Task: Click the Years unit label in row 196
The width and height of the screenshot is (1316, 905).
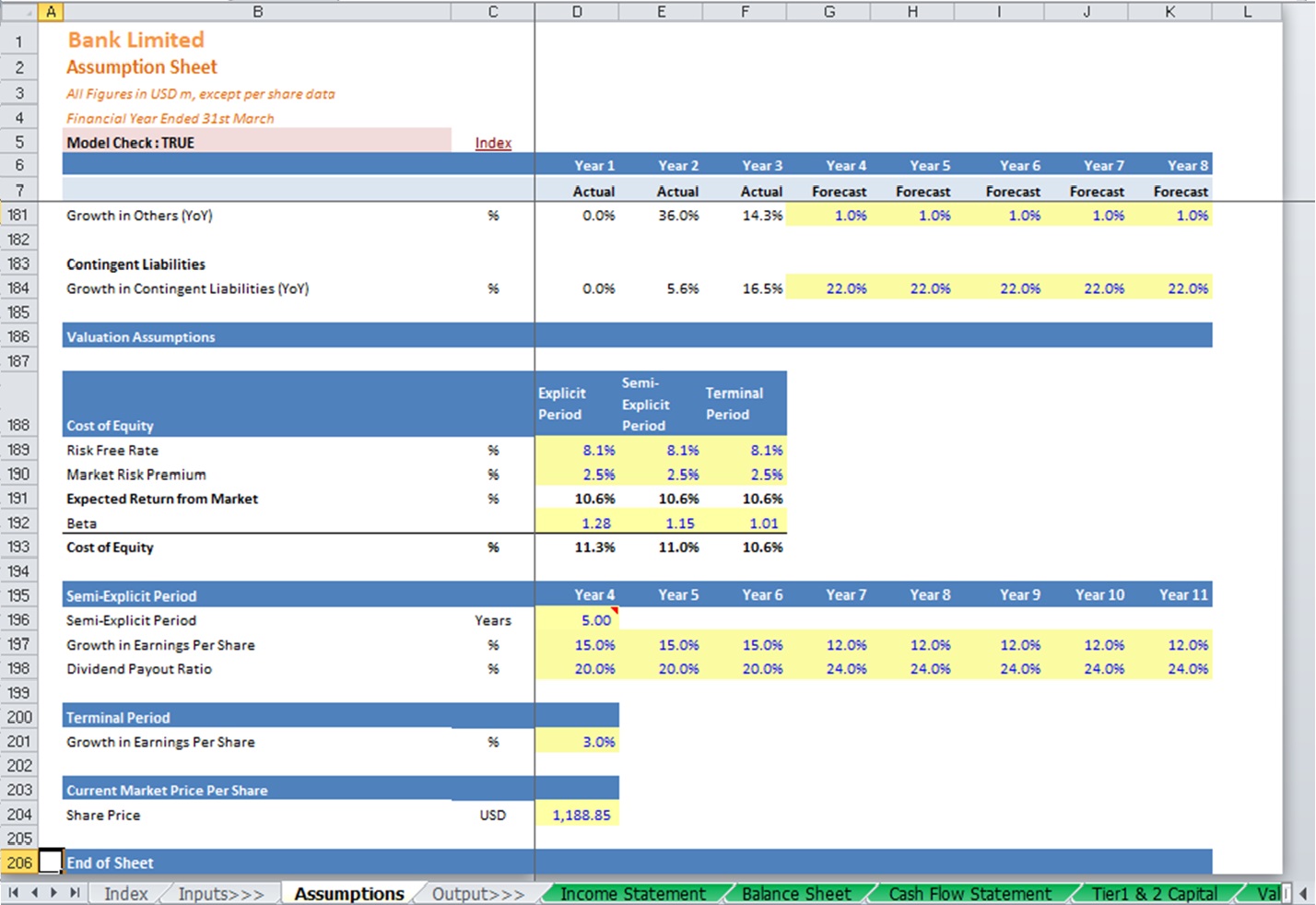Action: click(493, 620)
